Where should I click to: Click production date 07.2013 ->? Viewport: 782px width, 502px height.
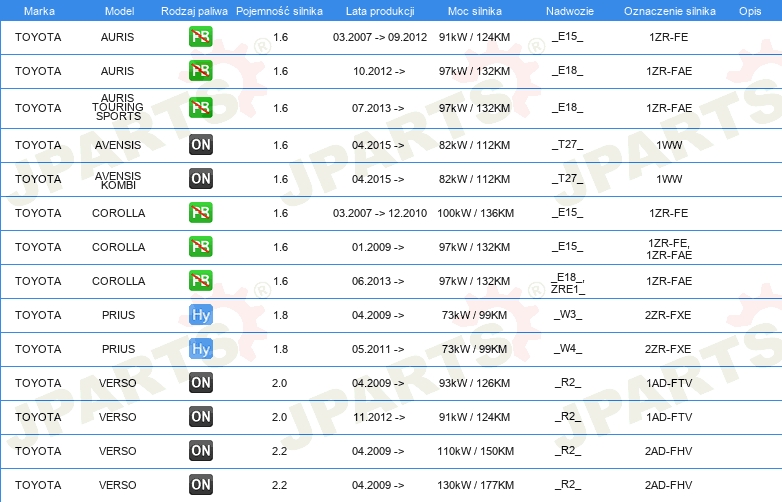378,108
